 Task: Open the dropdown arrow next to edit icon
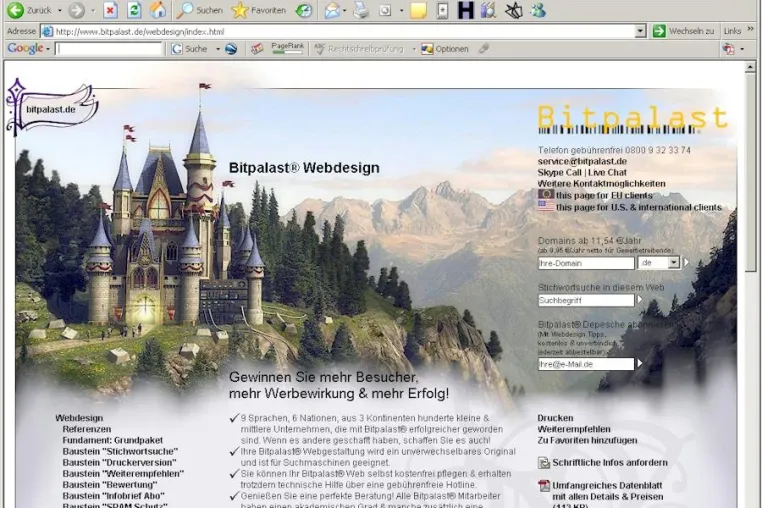[x=401, y=10]
